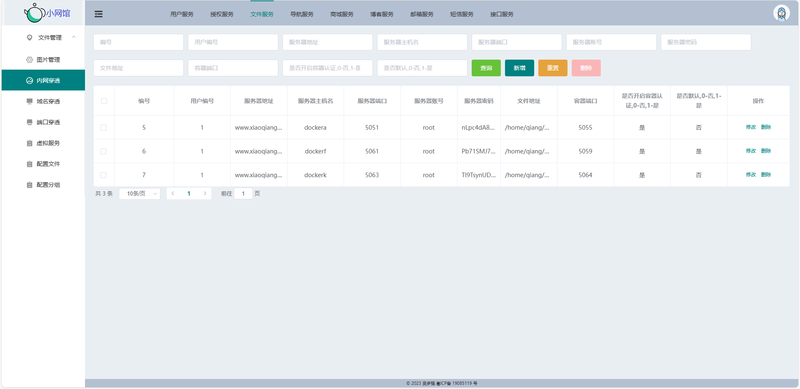Screen dimensions: 800x389
Task: Check the row with 编号 6
Action: coord(104,151)
